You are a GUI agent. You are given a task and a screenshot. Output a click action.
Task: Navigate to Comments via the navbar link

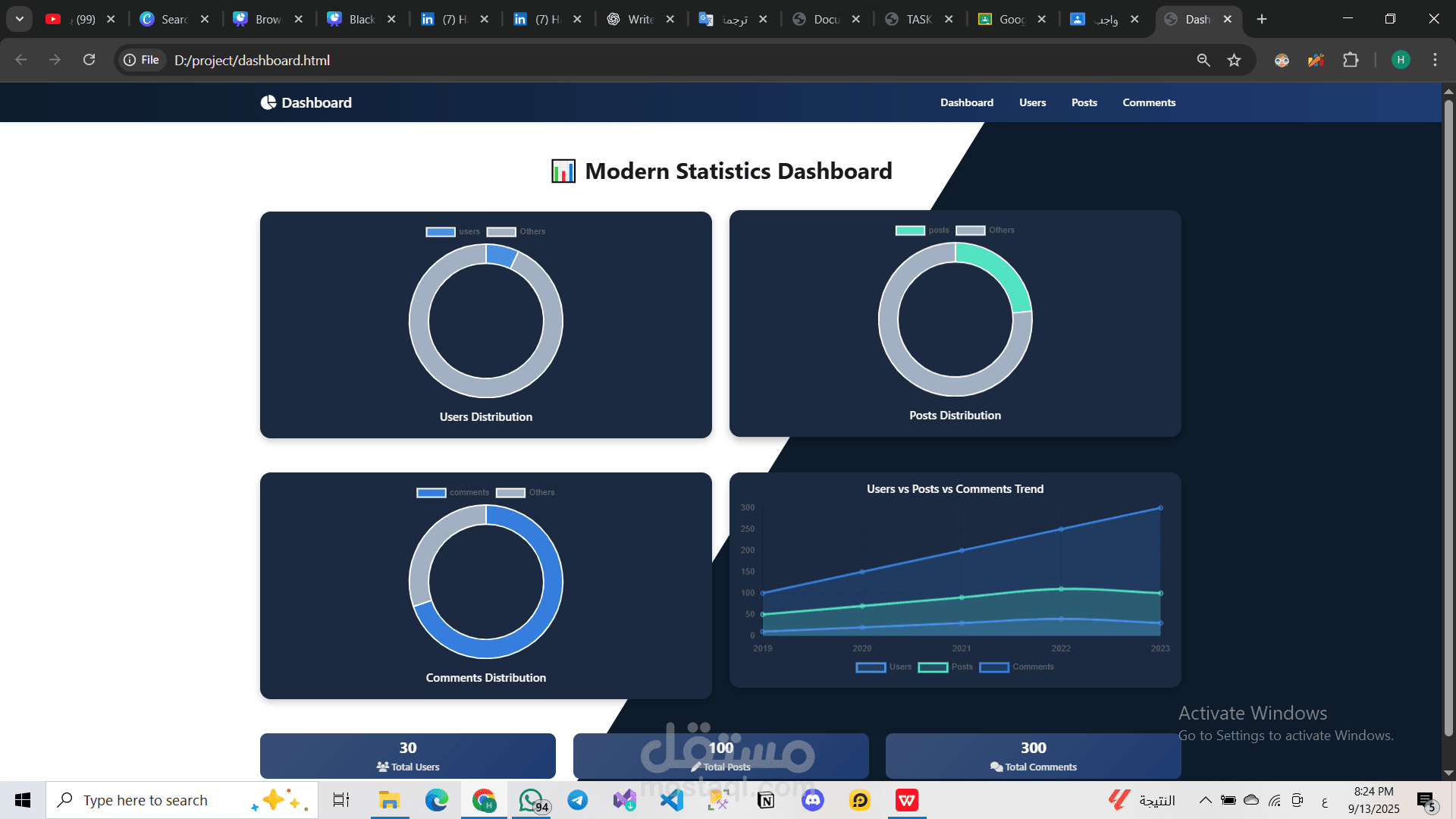tap(1148, 102)
